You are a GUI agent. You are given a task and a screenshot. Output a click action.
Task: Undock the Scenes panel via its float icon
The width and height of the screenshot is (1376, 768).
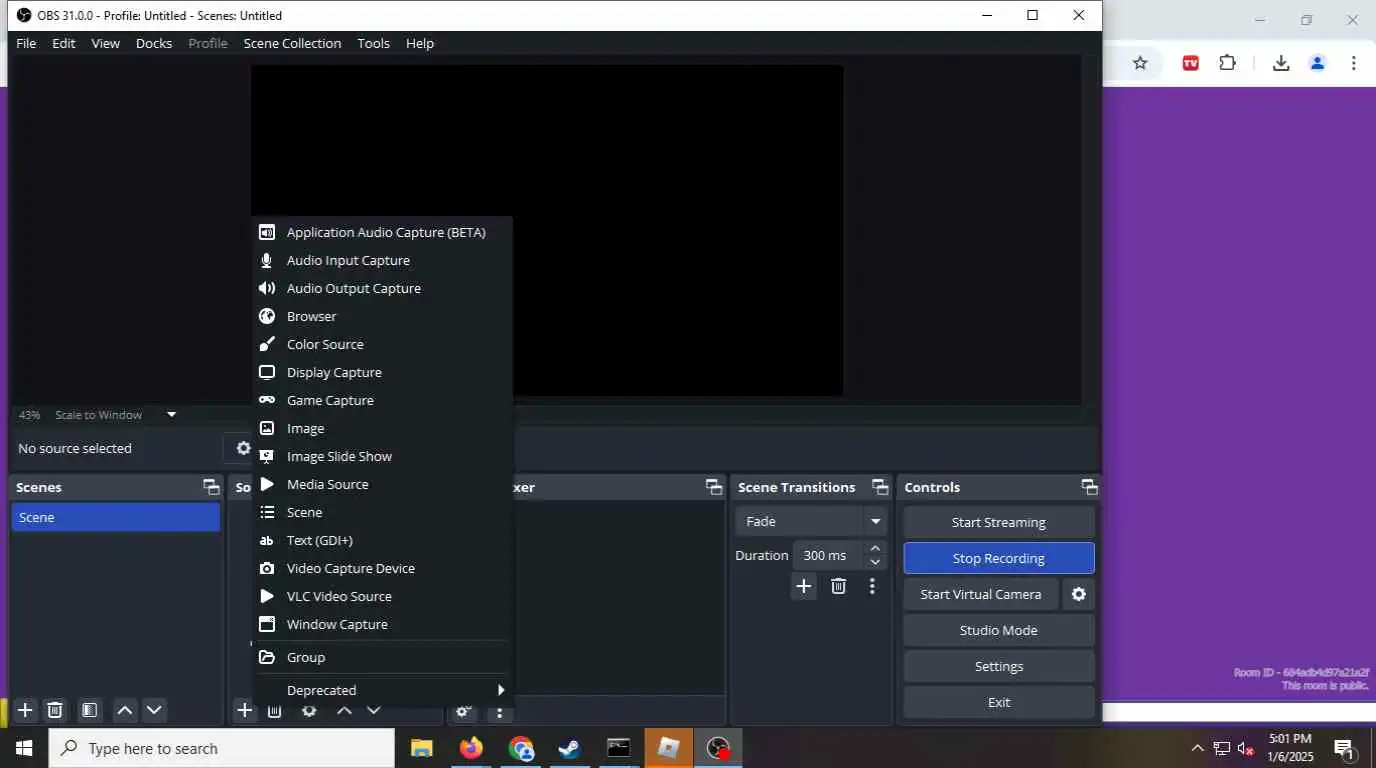[x=211, y=487]
